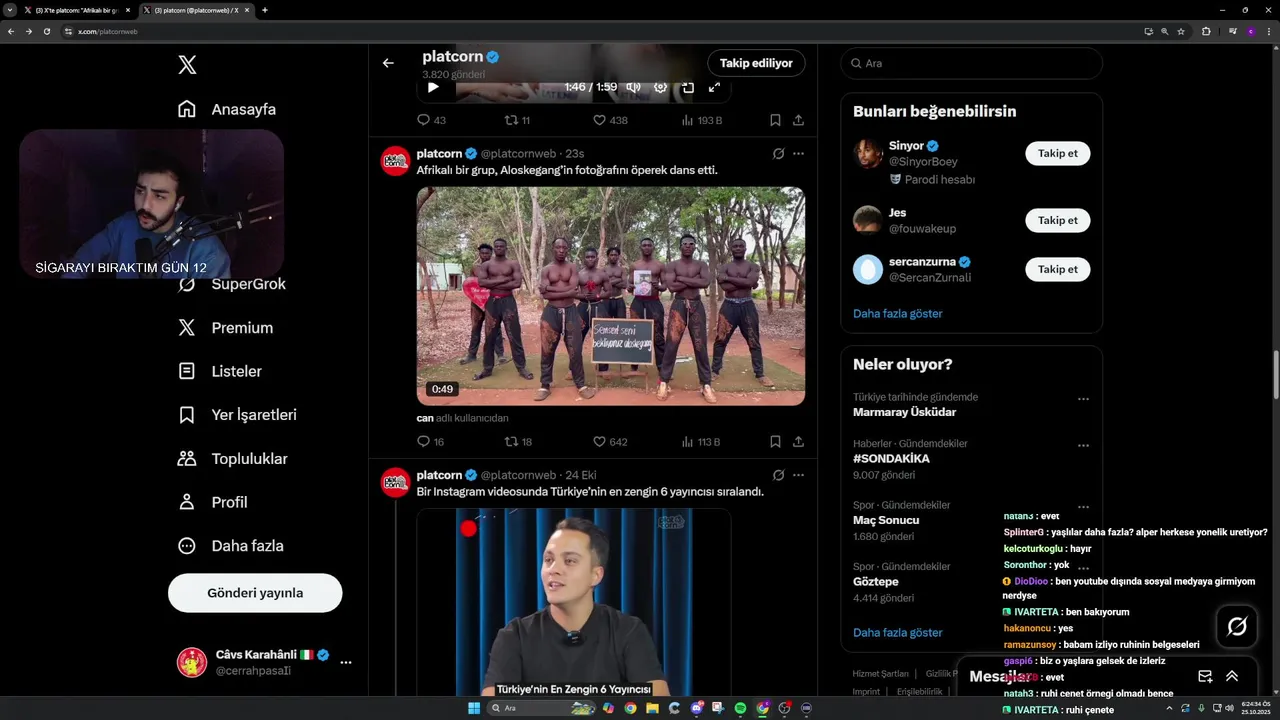This screenshot has width=1280, height=720.
Task: Toggle the Takip ediliyor following button
Action: point(756,63)
